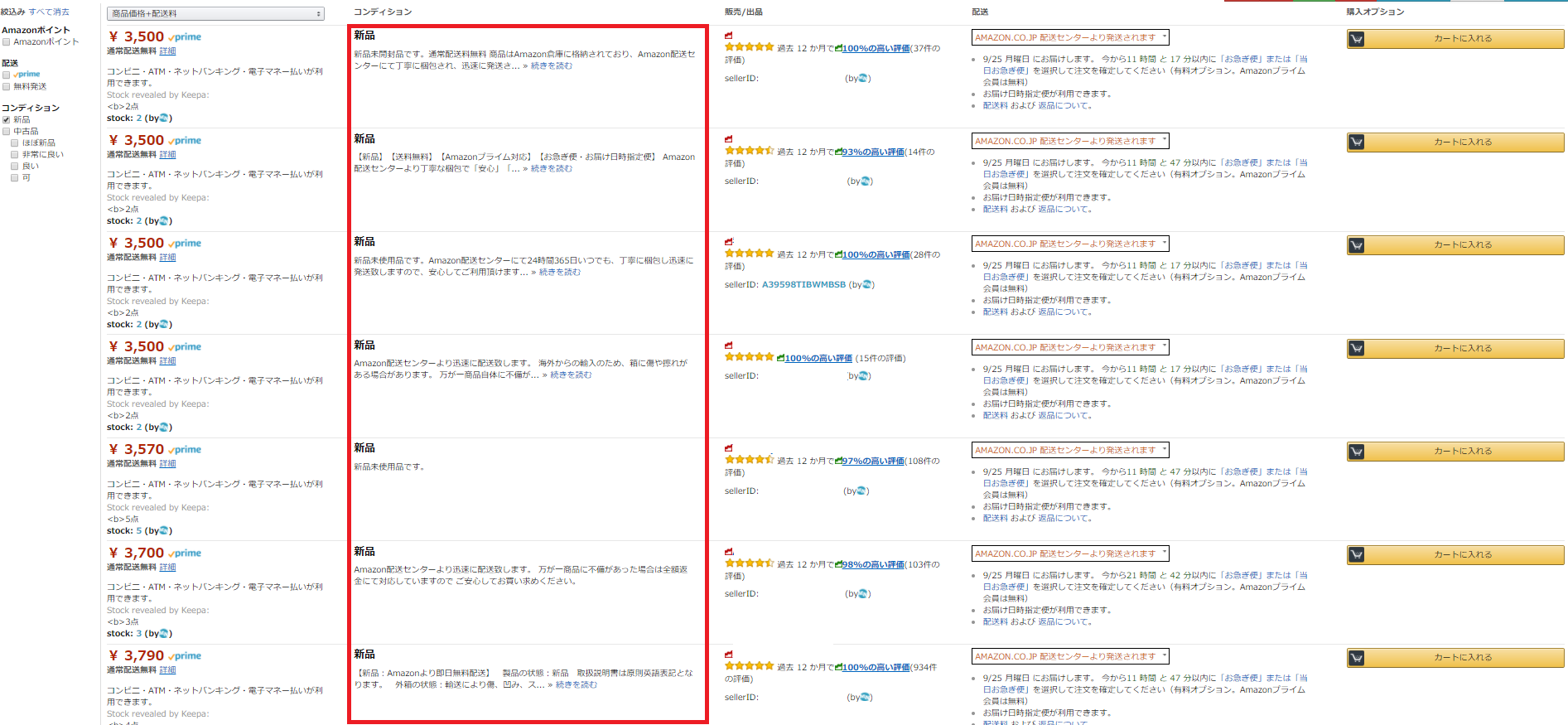1568x725 pixels.
Task: Click the star rating of the 15-review seller
Action: [x=750, y=357]
